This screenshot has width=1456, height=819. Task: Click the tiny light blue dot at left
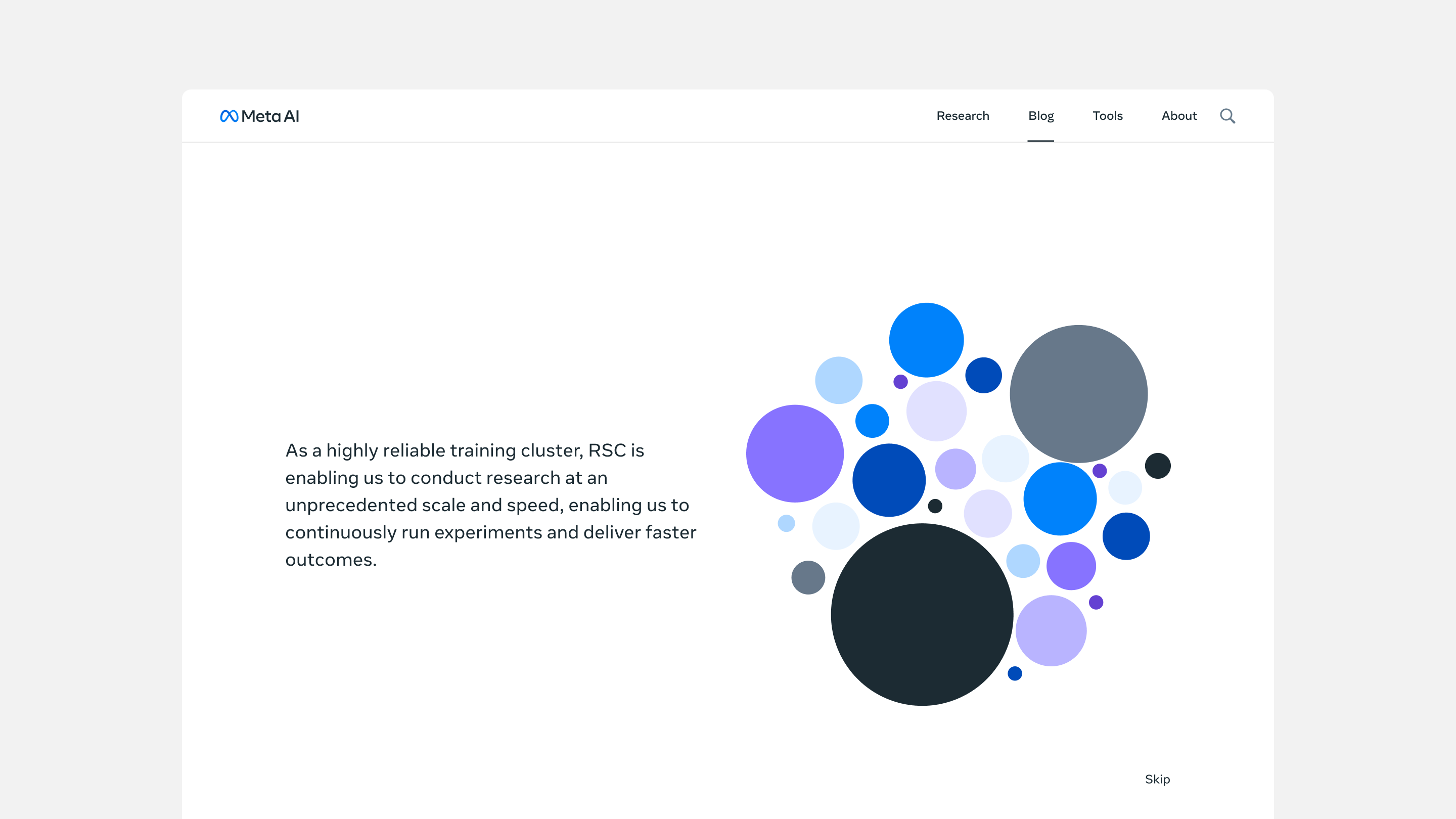786,523
